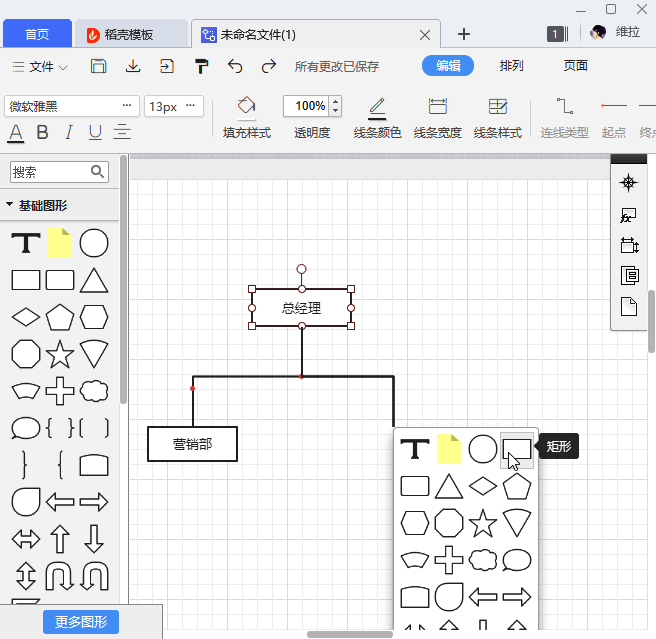The height and width of the screenshot is (639, 656).
Task: Click the 更多图形 button
Action: point(81,622)
